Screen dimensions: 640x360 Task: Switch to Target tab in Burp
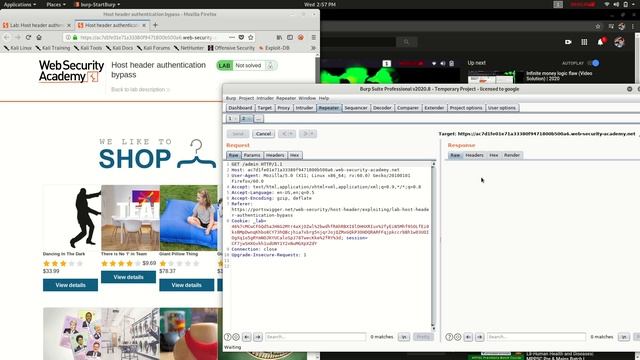click(264, 108)
